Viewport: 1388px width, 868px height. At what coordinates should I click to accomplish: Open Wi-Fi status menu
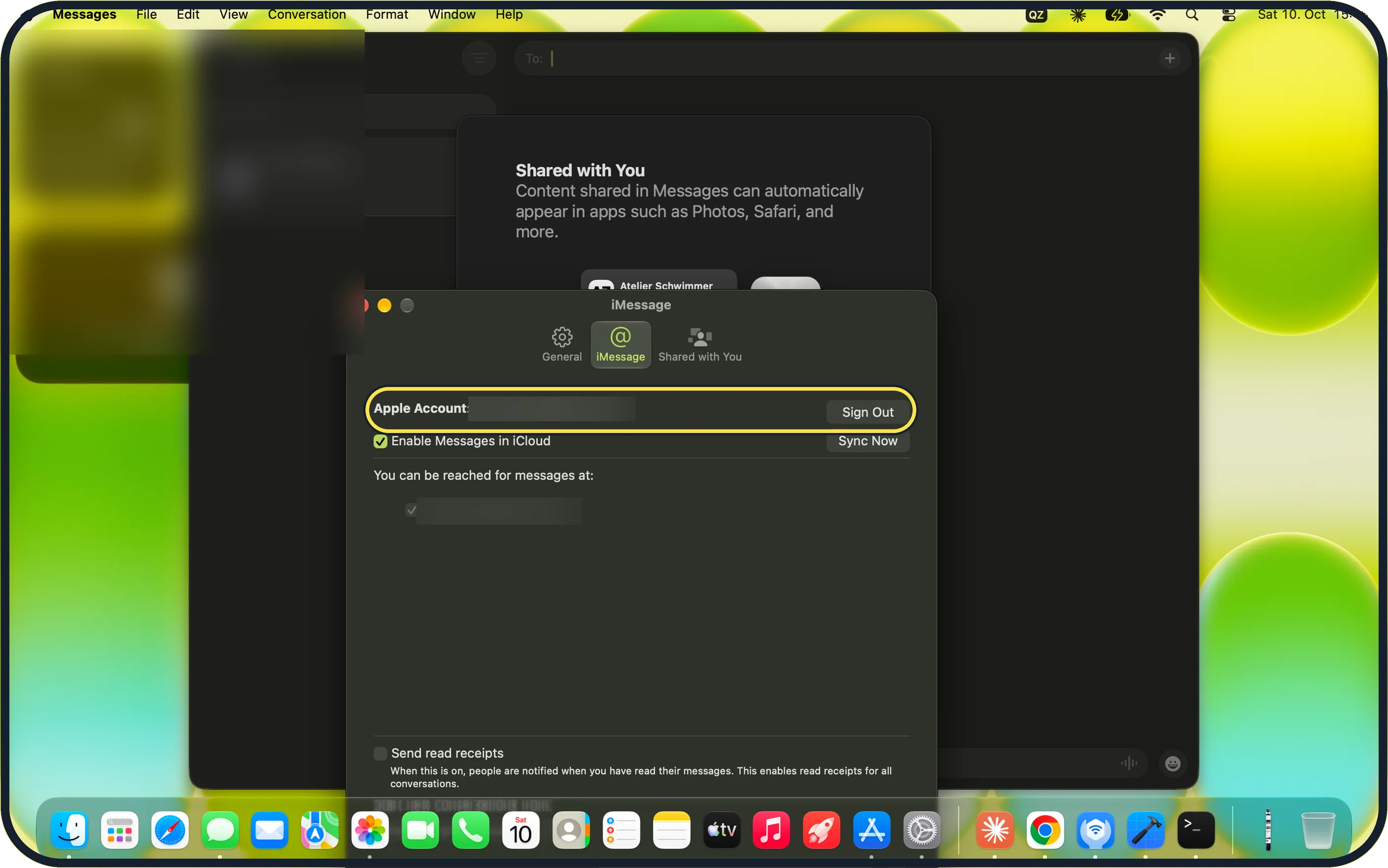coord(1157,15)
